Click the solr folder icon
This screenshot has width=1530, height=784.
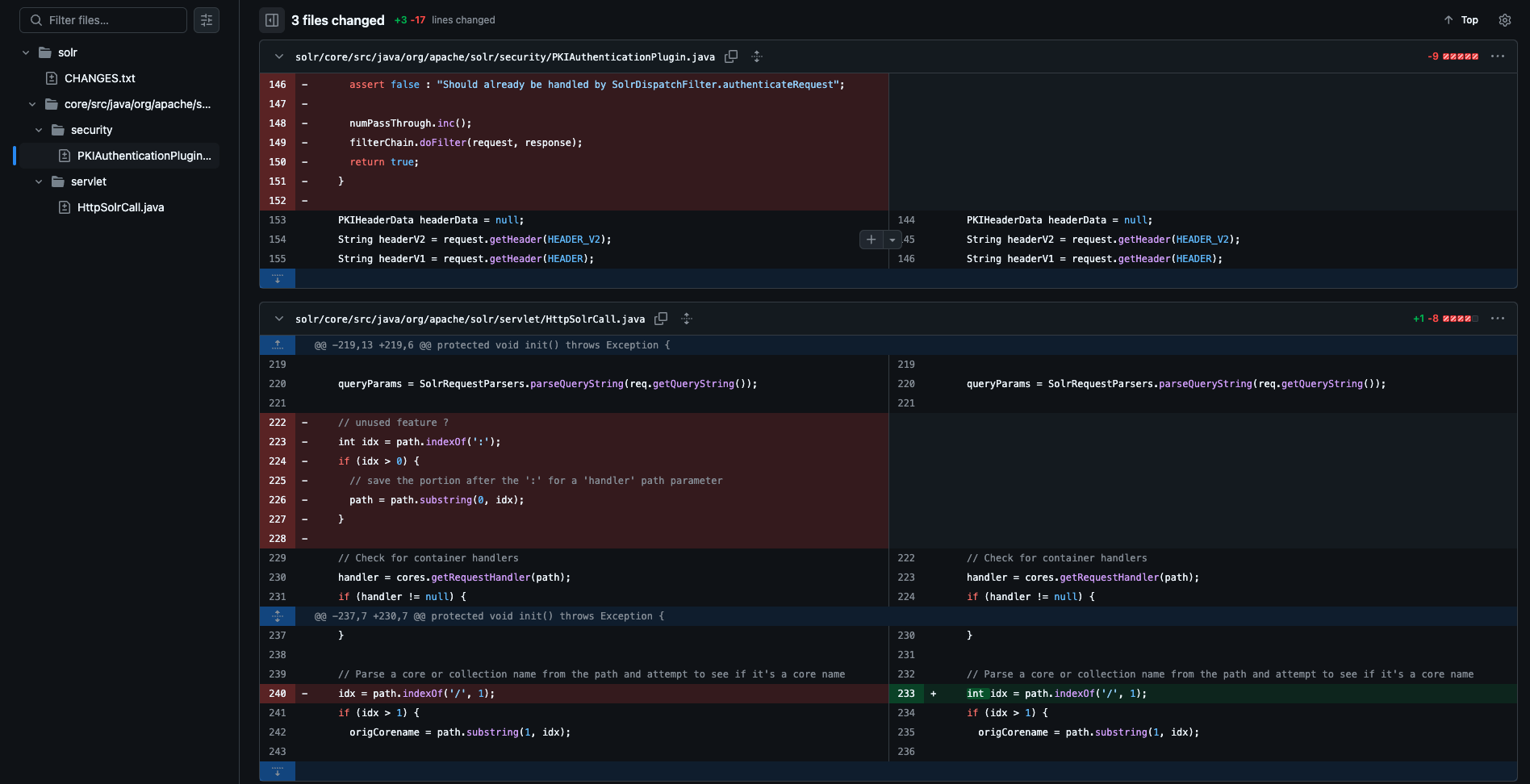click(x=45, y=52)
